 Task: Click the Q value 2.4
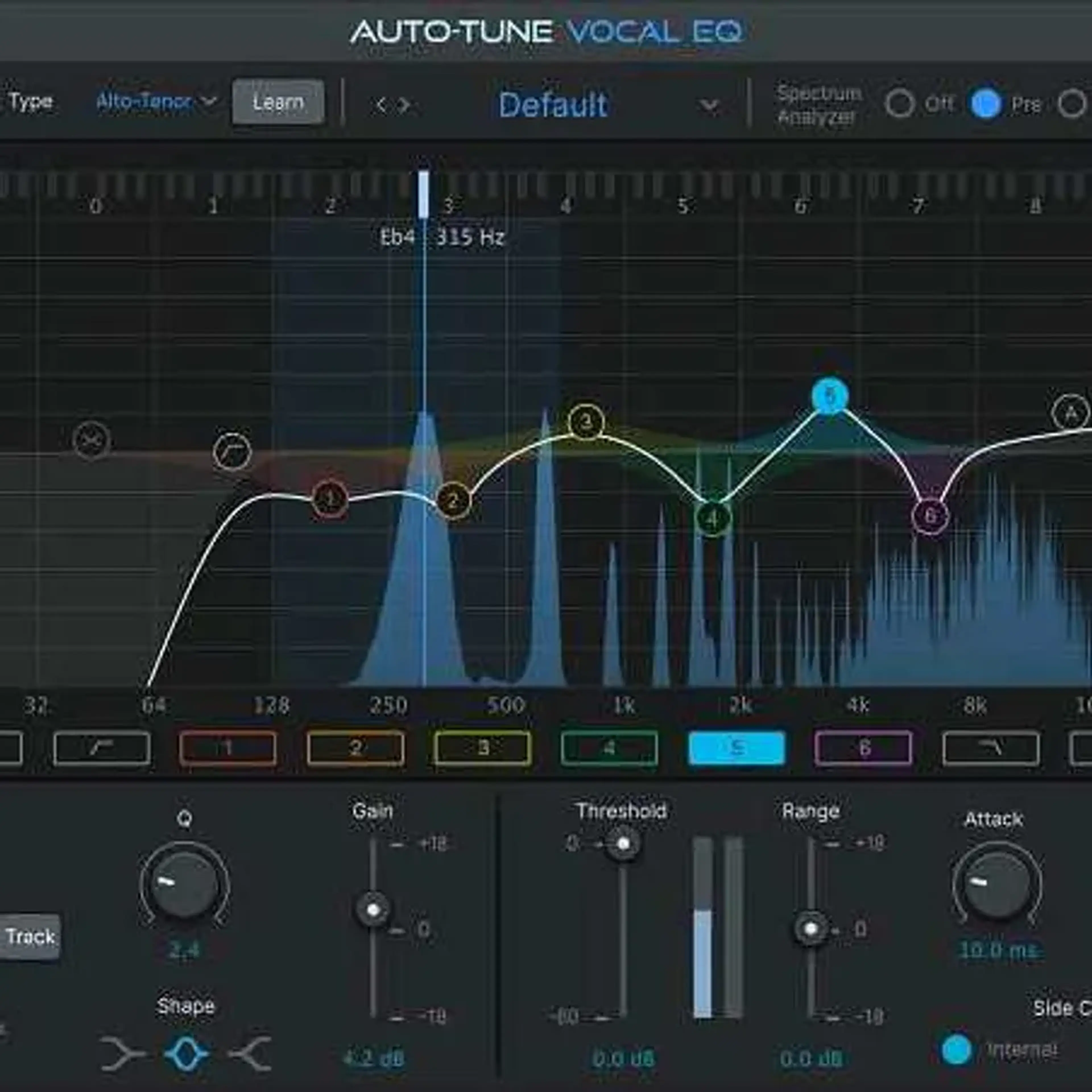pos(184,951)
